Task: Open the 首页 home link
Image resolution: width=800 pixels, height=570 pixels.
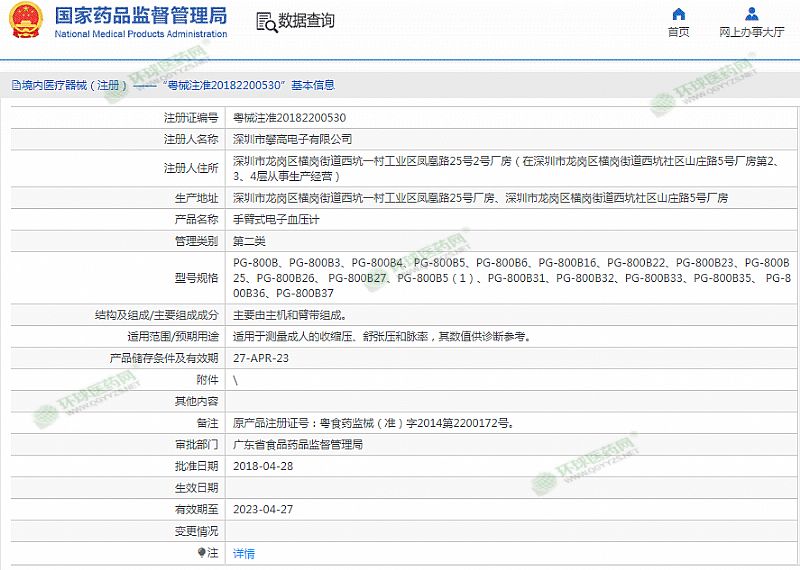Action: [x=678, y=32]
